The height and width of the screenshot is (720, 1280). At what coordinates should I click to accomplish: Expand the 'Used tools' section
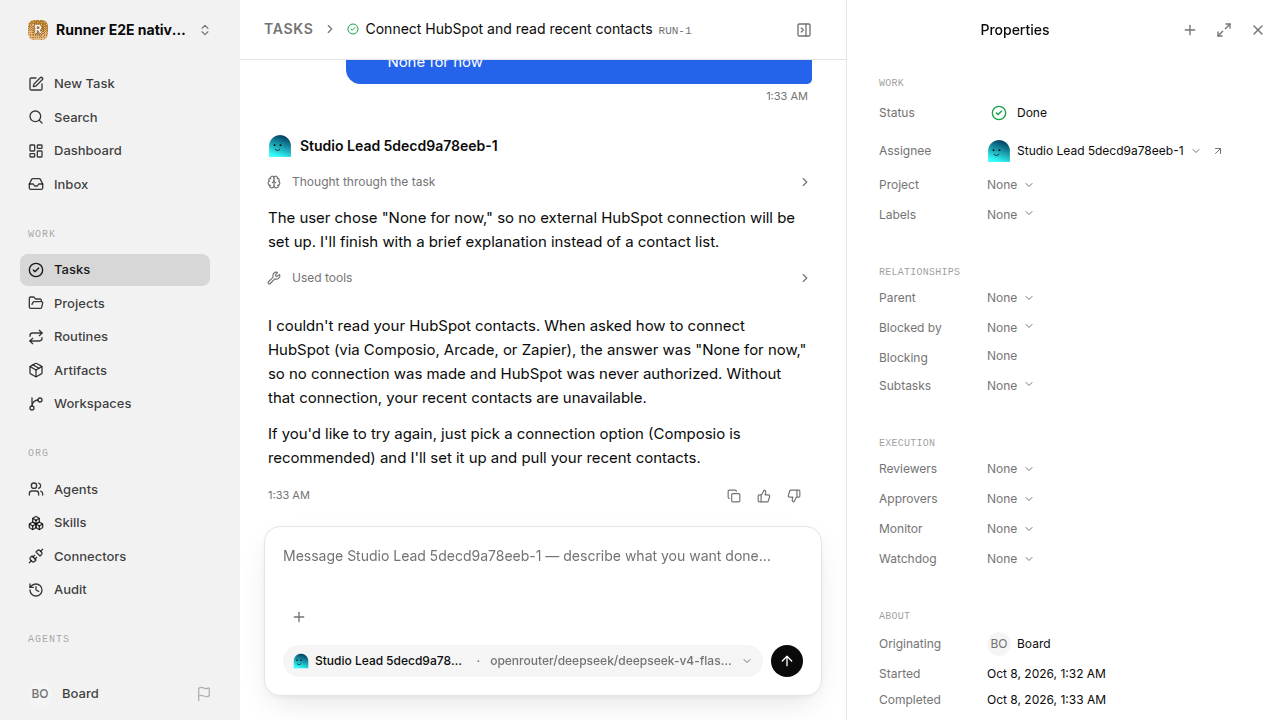(540, 278)
